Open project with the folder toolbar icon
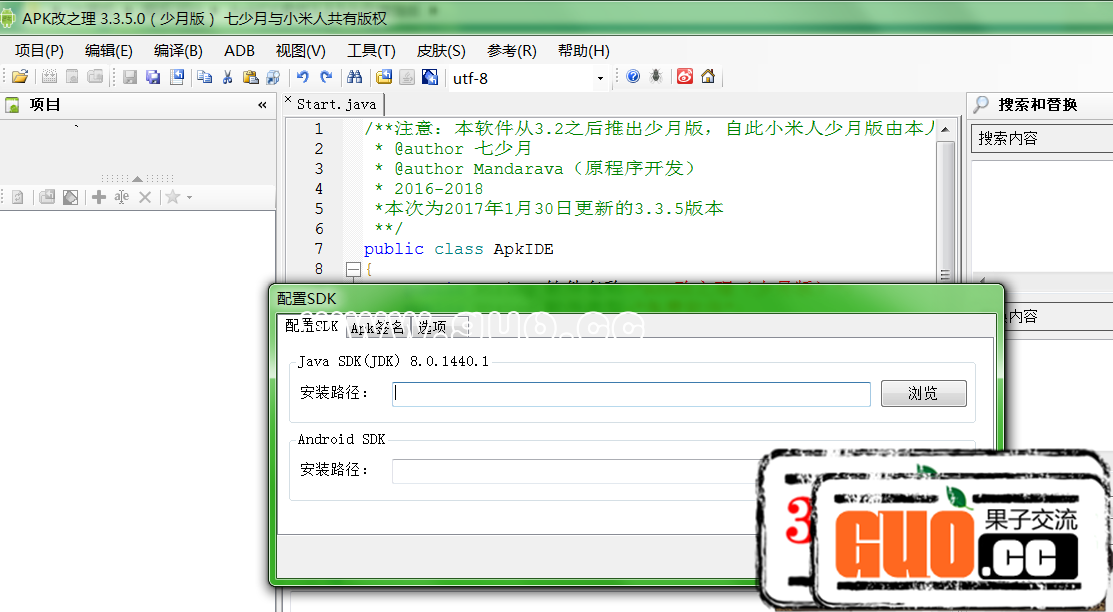This screenshot has height=612, width=1113. click(21, 77)
